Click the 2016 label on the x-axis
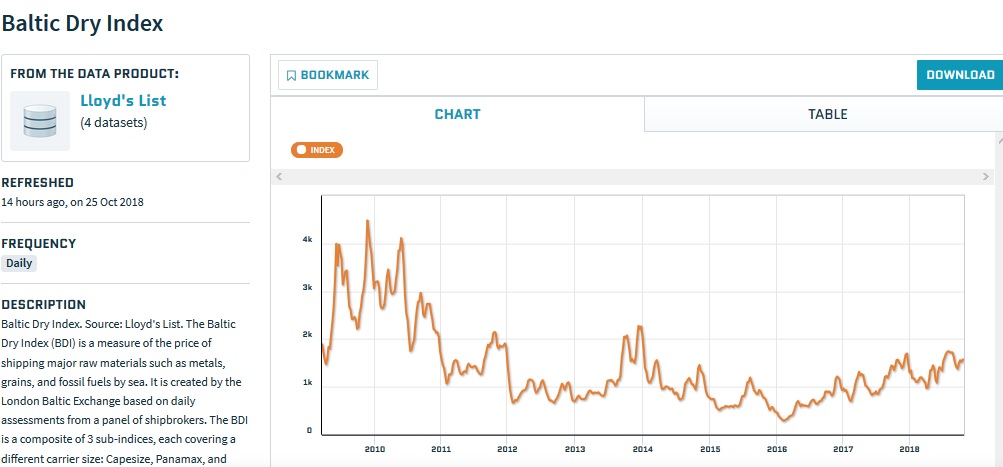The height and width of the screenshot is (467, 1003). click(776, 450)
